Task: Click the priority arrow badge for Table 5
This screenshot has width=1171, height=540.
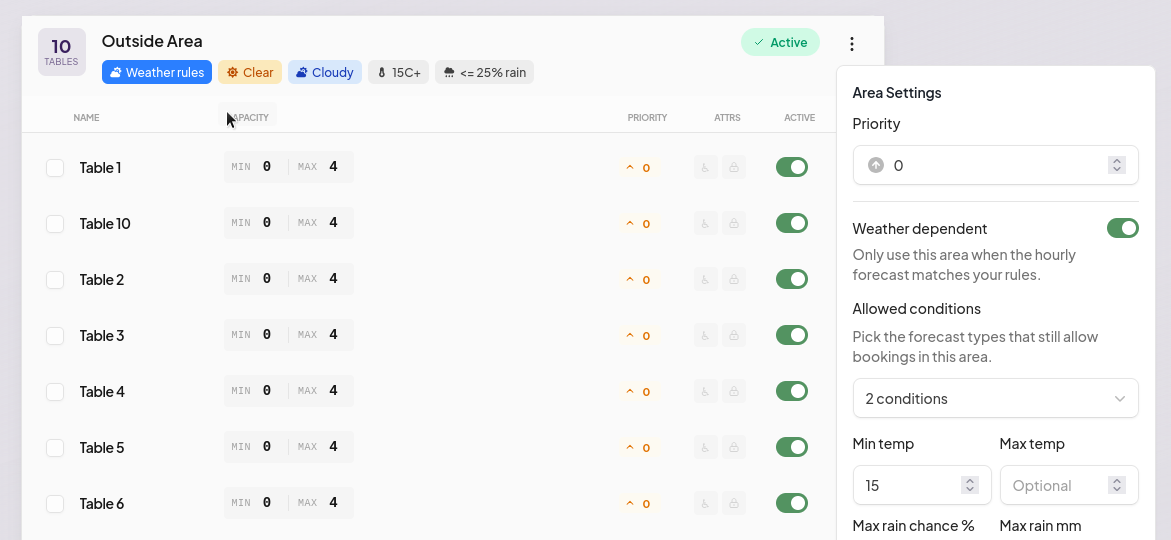Action: [638, 448]
